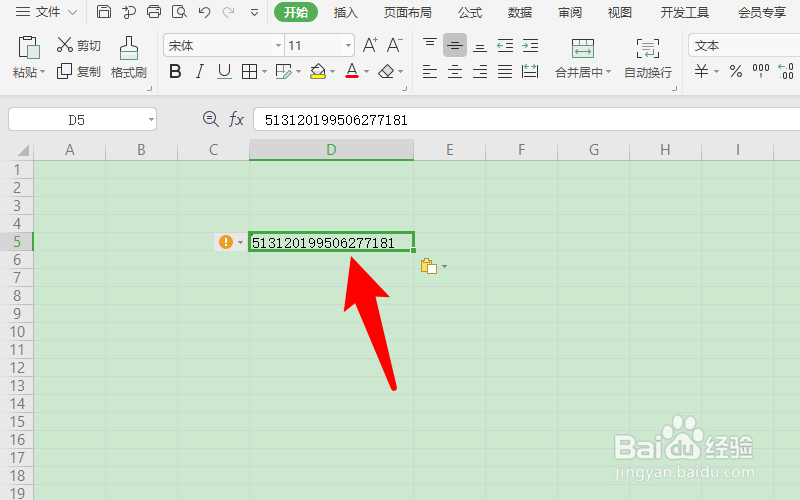Toggle middle vertical alignment

tap(455, 46)
